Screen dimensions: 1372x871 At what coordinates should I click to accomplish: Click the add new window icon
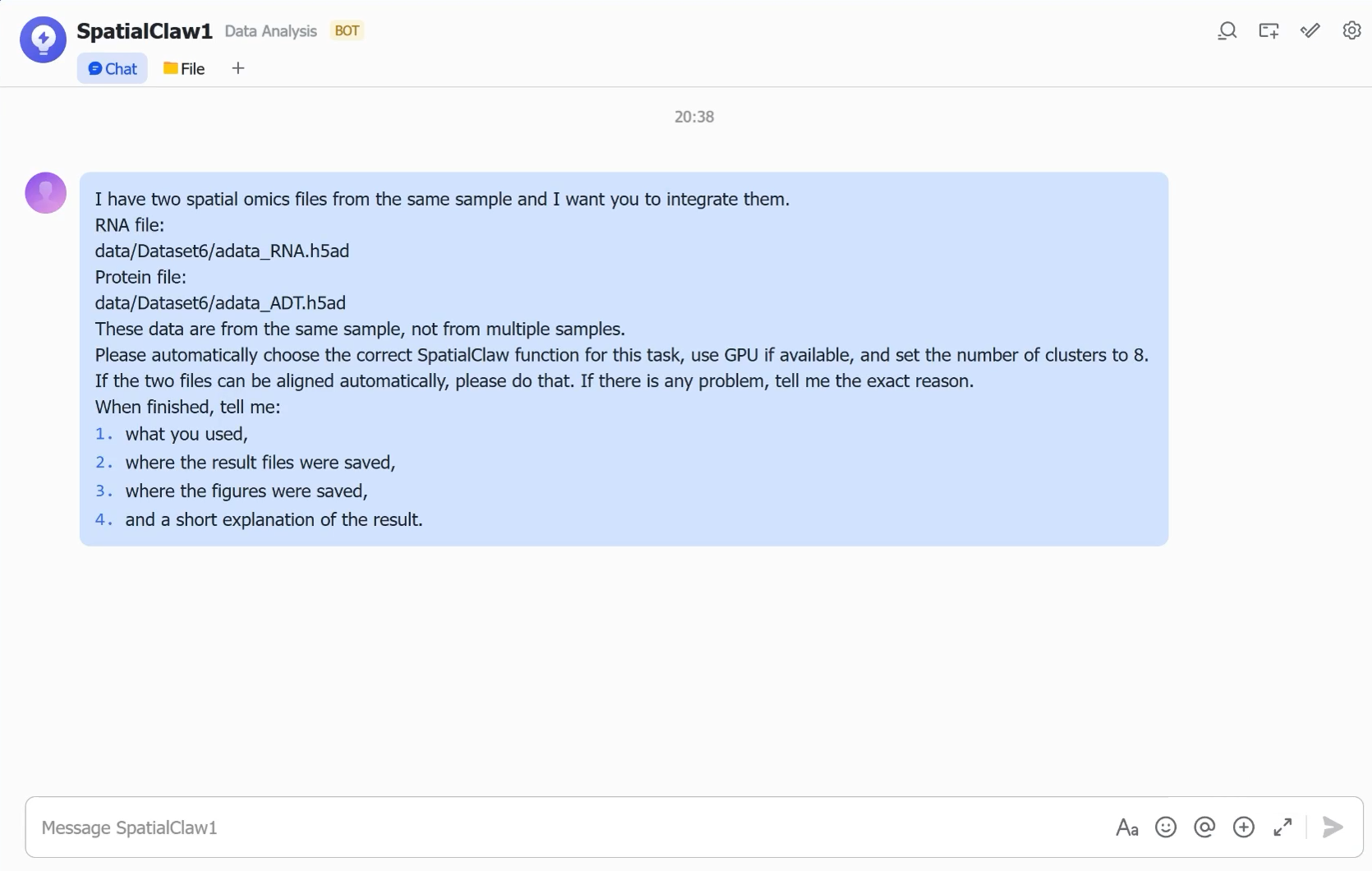point(1268,31)
